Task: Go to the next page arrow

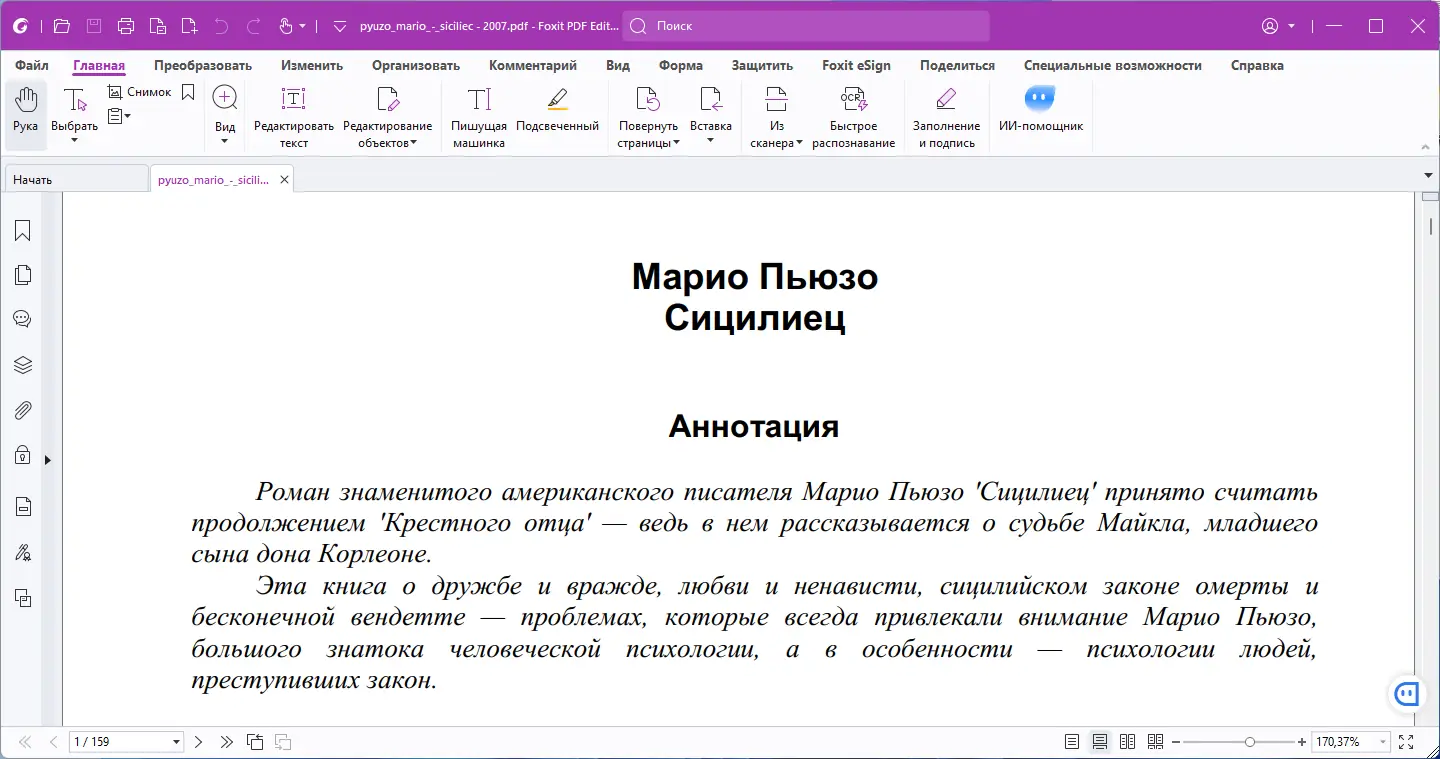Action: point(198,742)
